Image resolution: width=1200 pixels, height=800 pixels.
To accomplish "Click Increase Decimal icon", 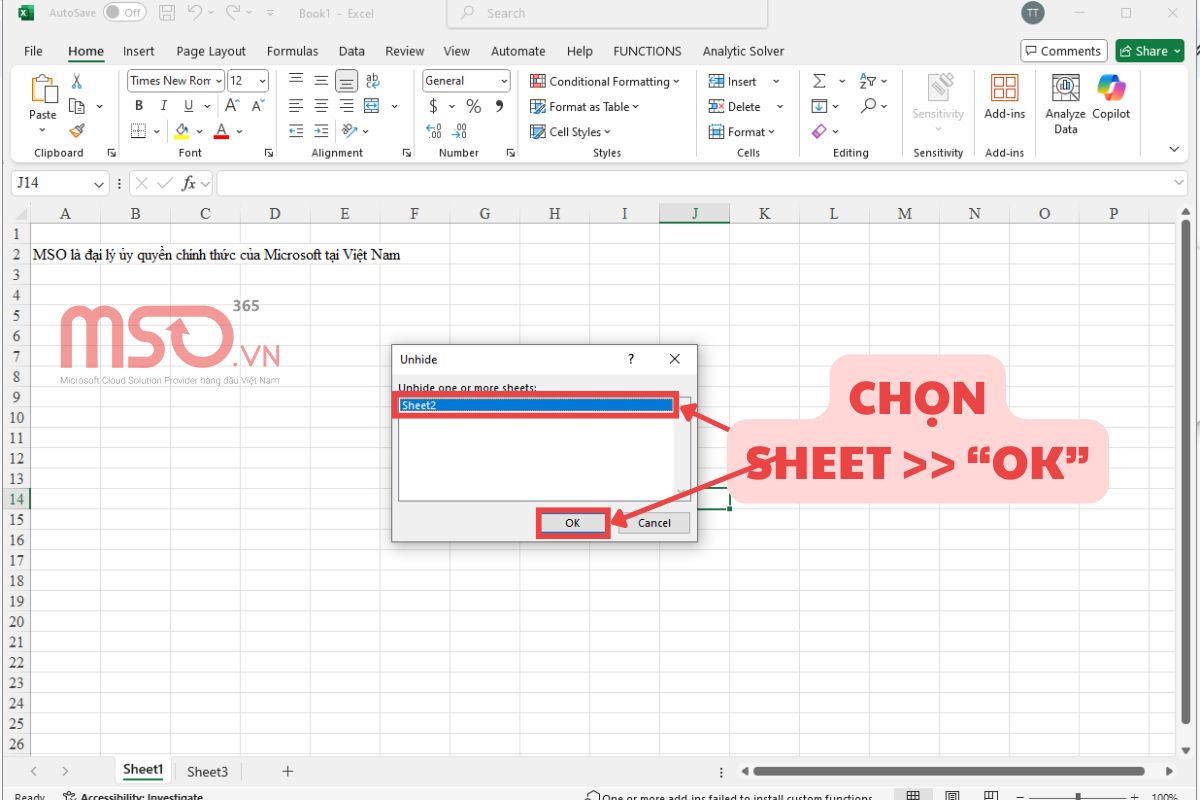I will pos(433,131).
